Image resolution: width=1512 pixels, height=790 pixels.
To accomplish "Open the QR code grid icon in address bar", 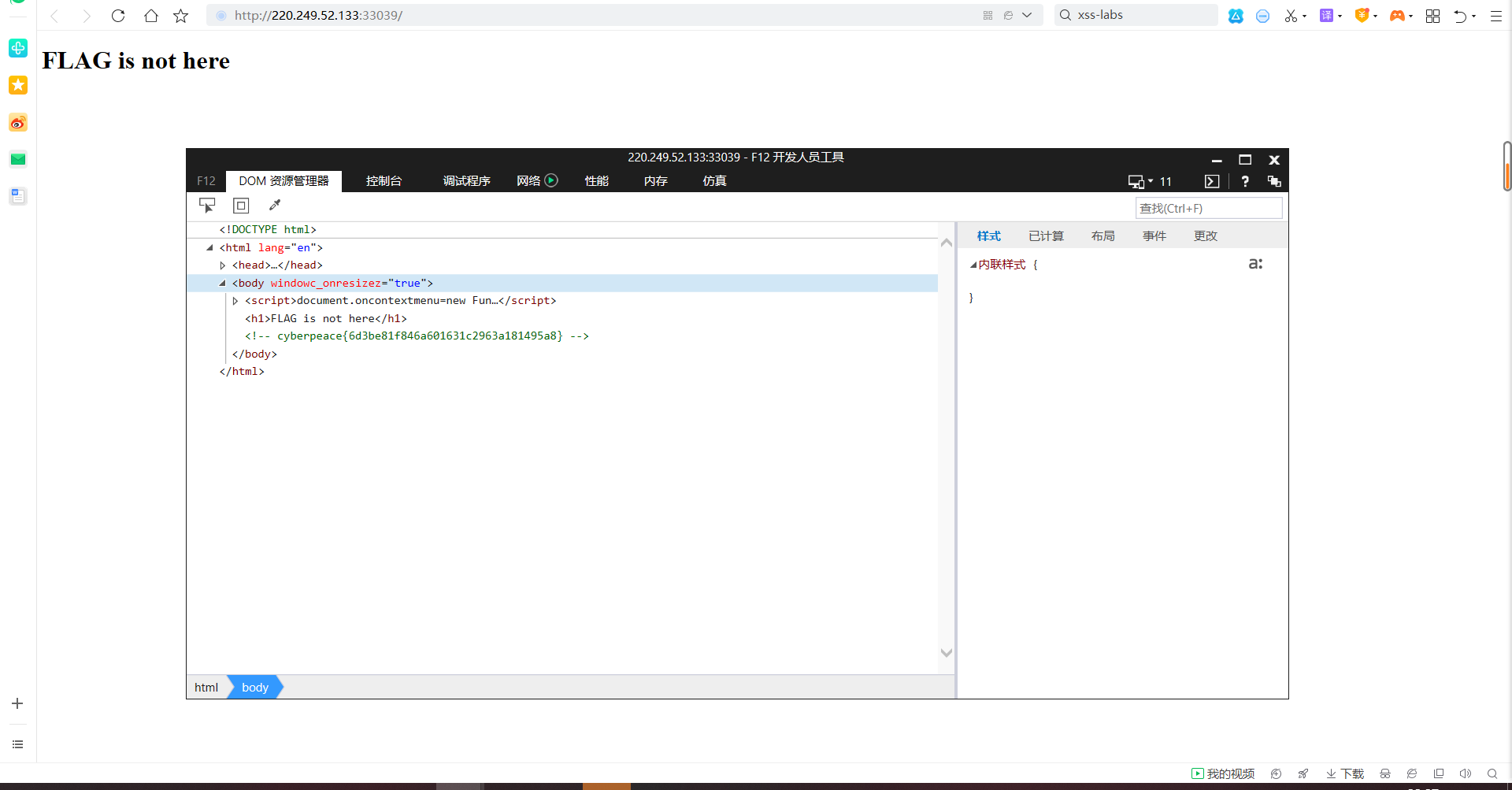I will pos(988,16).
